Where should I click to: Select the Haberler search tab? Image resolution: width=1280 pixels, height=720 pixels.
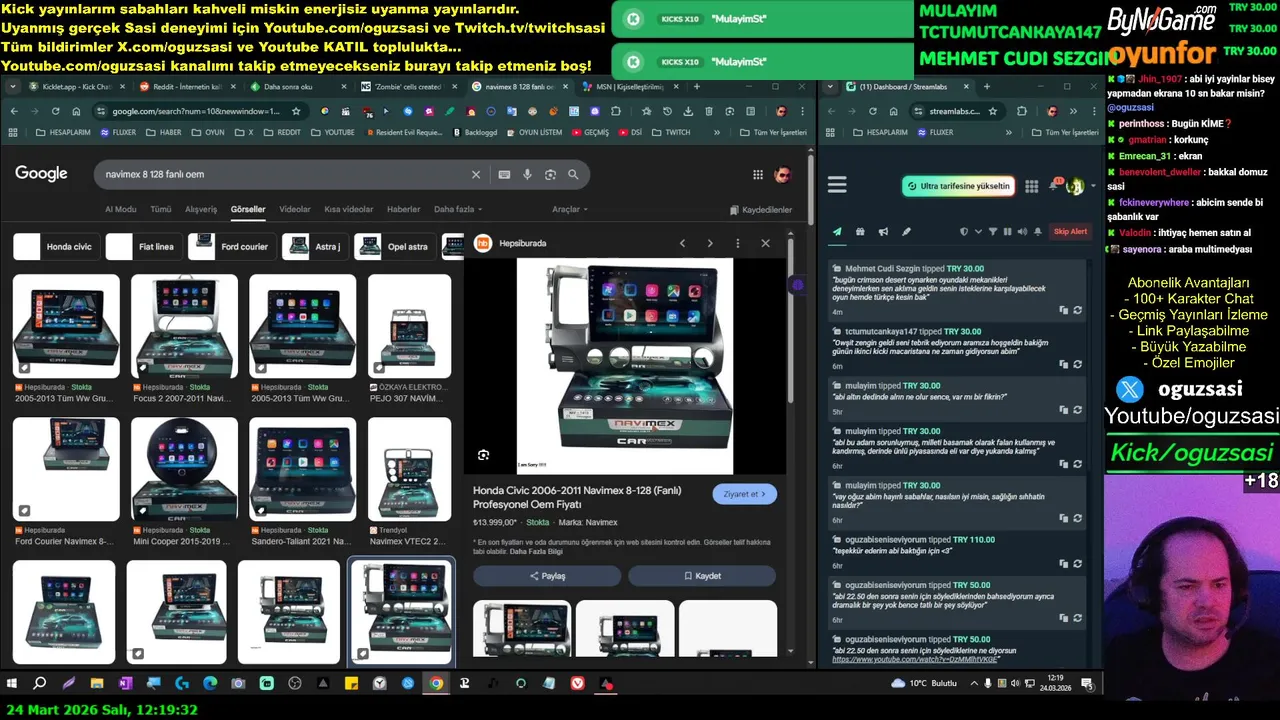click(x=404, y=209)
